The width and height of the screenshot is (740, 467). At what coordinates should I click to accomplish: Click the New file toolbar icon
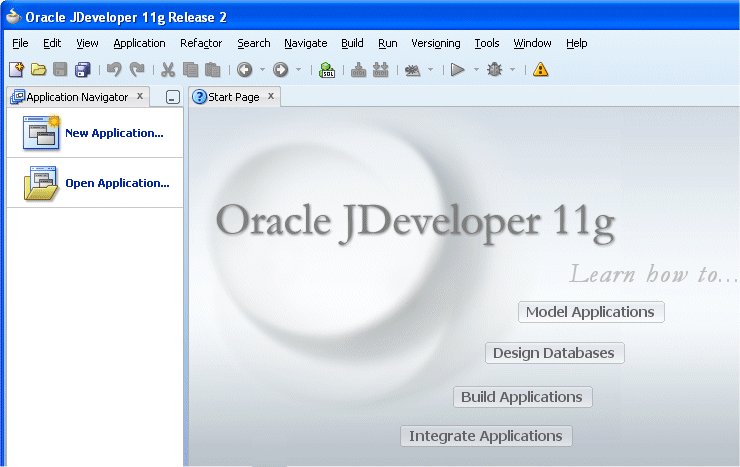coord(16,70)
